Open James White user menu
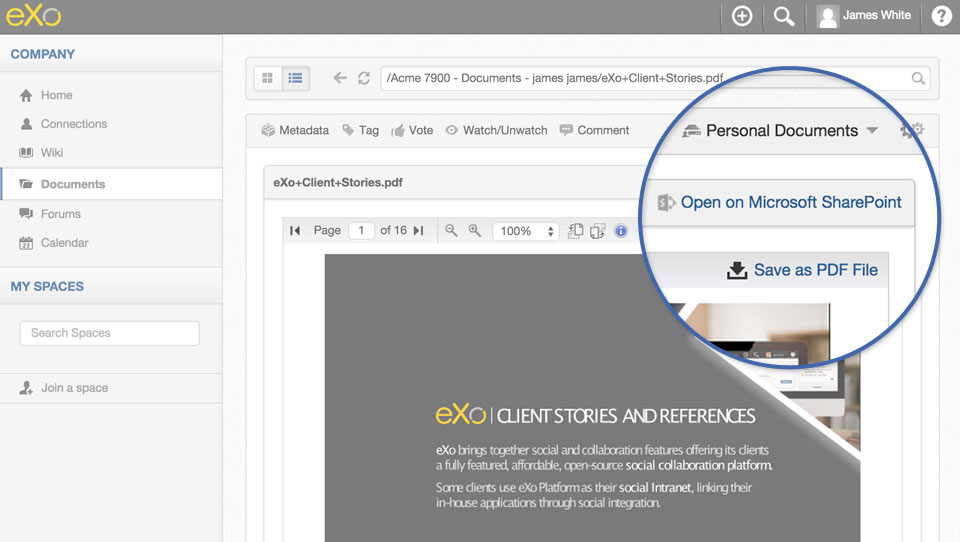This screenshot has width=960, height=542. coord(864,16)
